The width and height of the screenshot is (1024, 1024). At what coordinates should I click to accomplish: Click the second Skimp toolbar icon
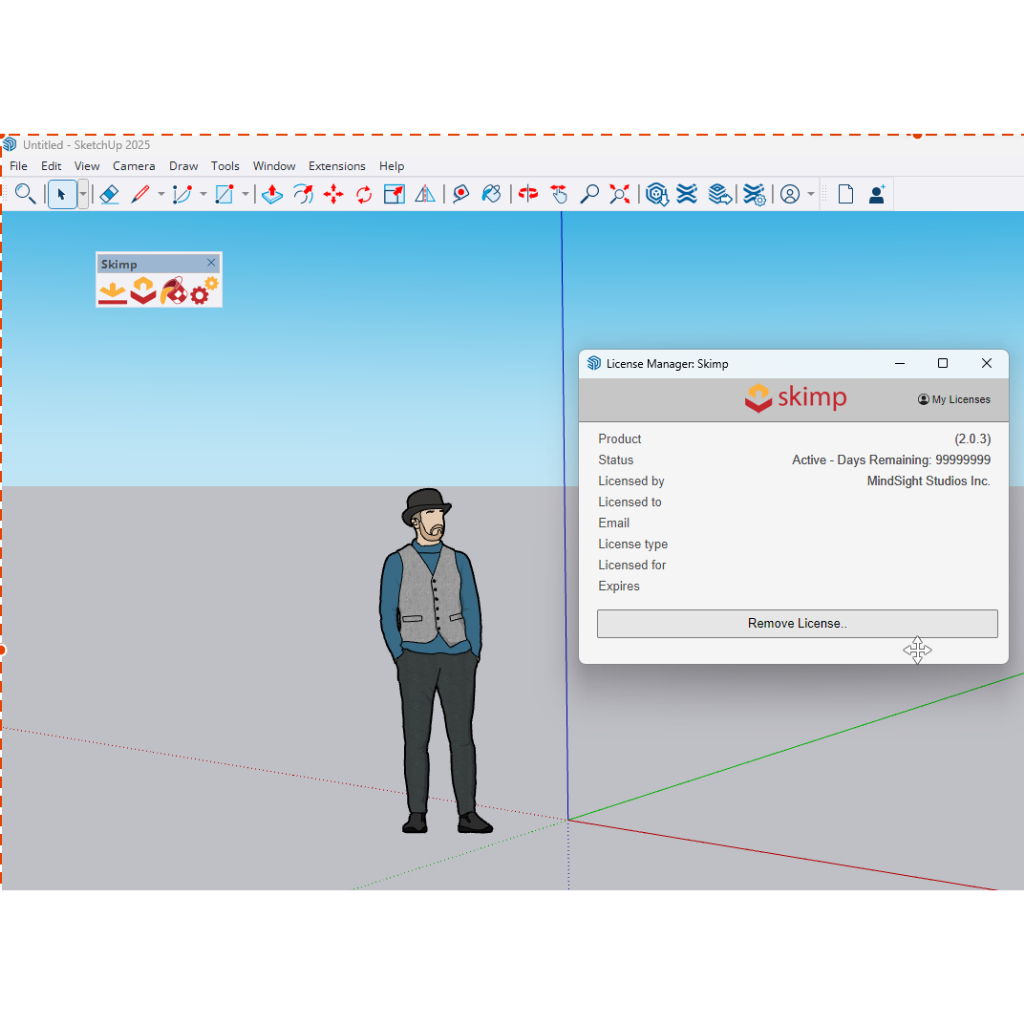143,291
